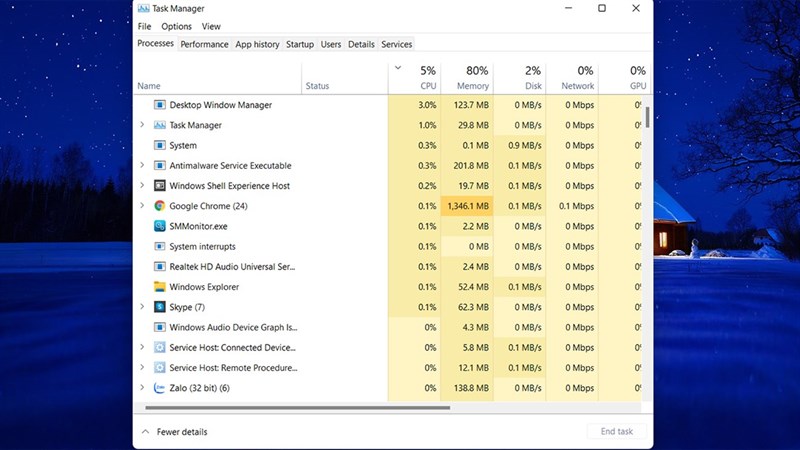Click the Realtek HD Audio icon
The image size is (800, 450).
pos(160,267)
